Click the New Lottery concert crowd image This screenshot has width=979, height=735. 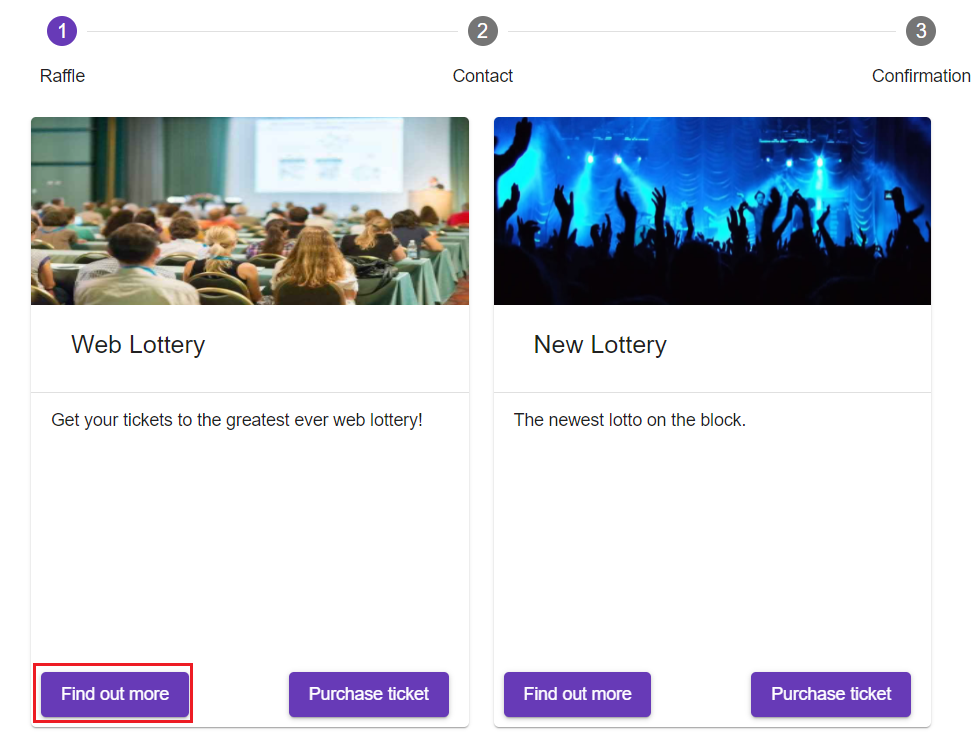pos(712,211)
